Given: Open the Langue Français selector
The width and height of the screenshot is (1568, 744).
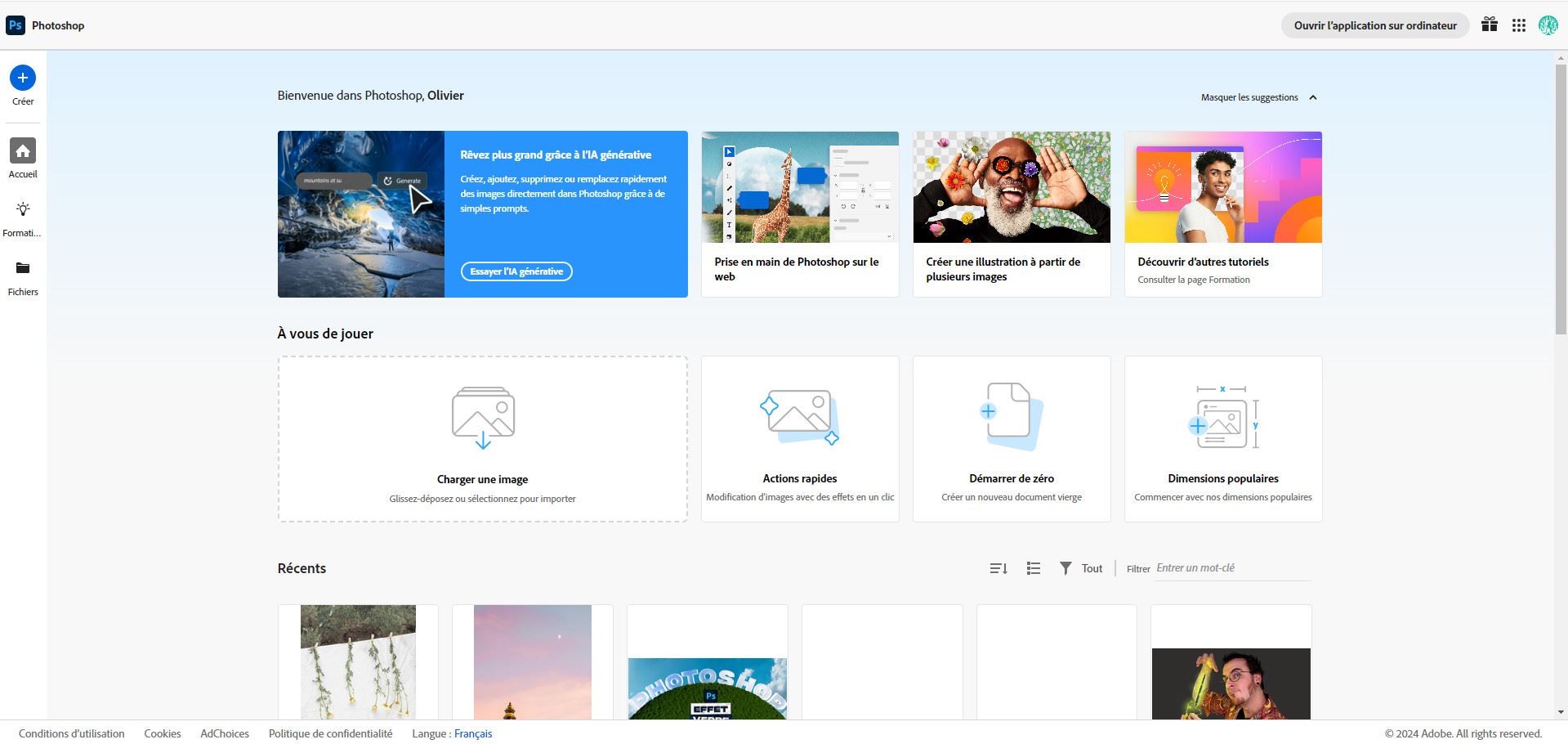Looking at the screenshot, I should [473, 733].
